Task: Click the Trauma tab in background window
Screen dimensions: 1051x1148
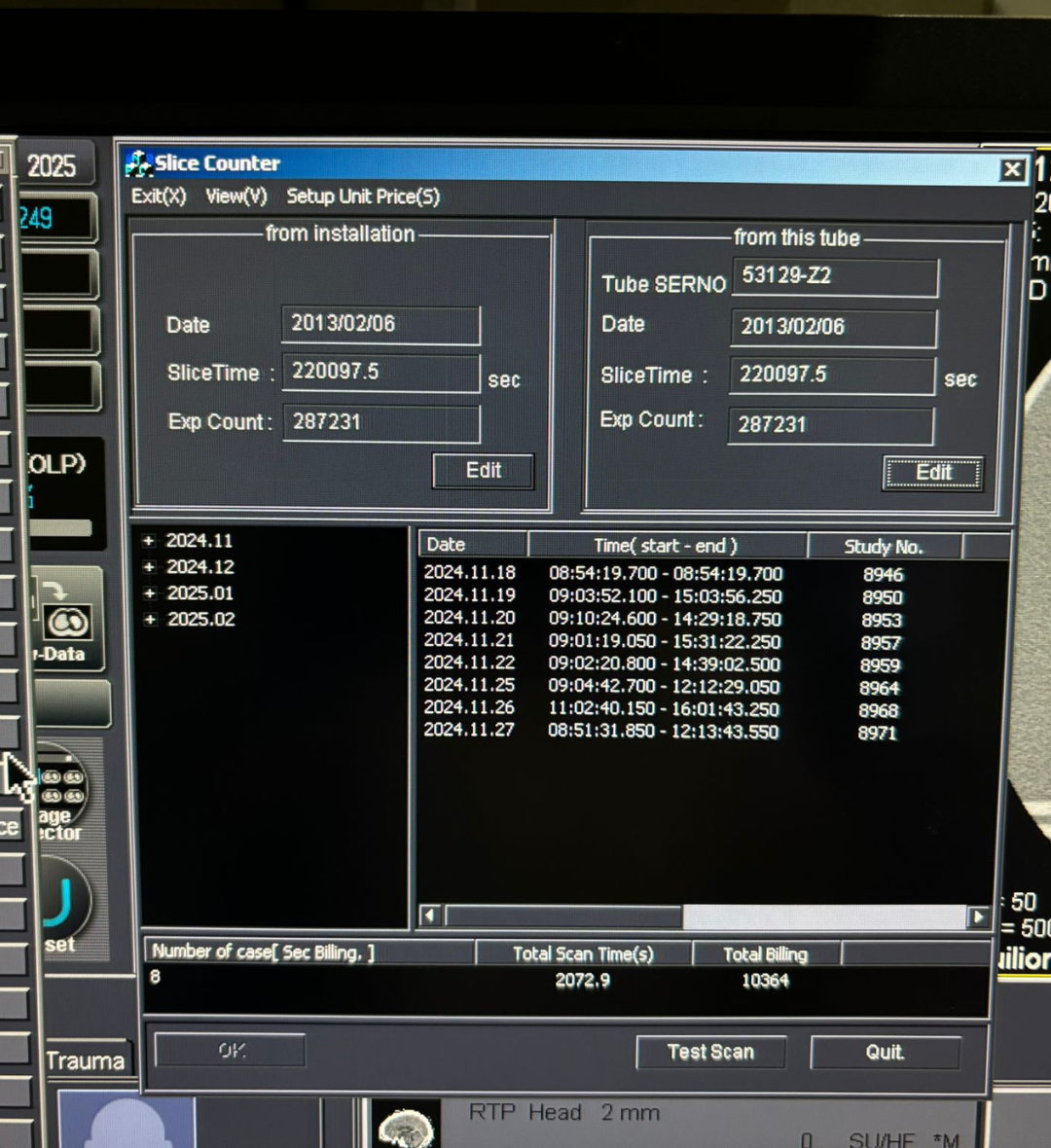Action: [86, 1060]
